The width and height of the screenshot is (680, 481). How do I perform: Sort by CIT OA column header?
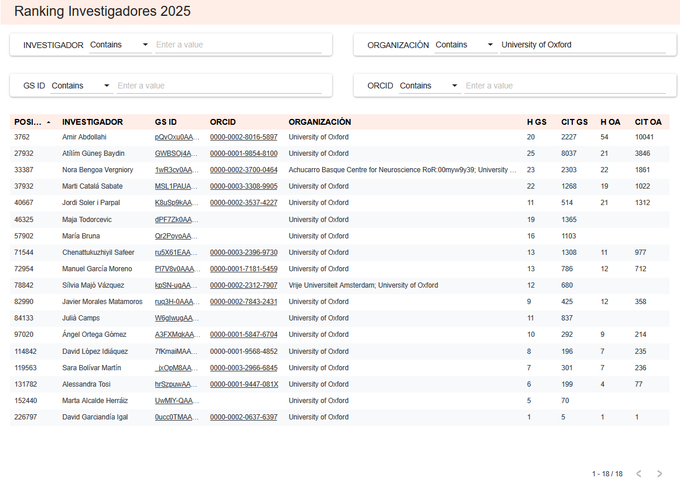click(x=648, y=122)
